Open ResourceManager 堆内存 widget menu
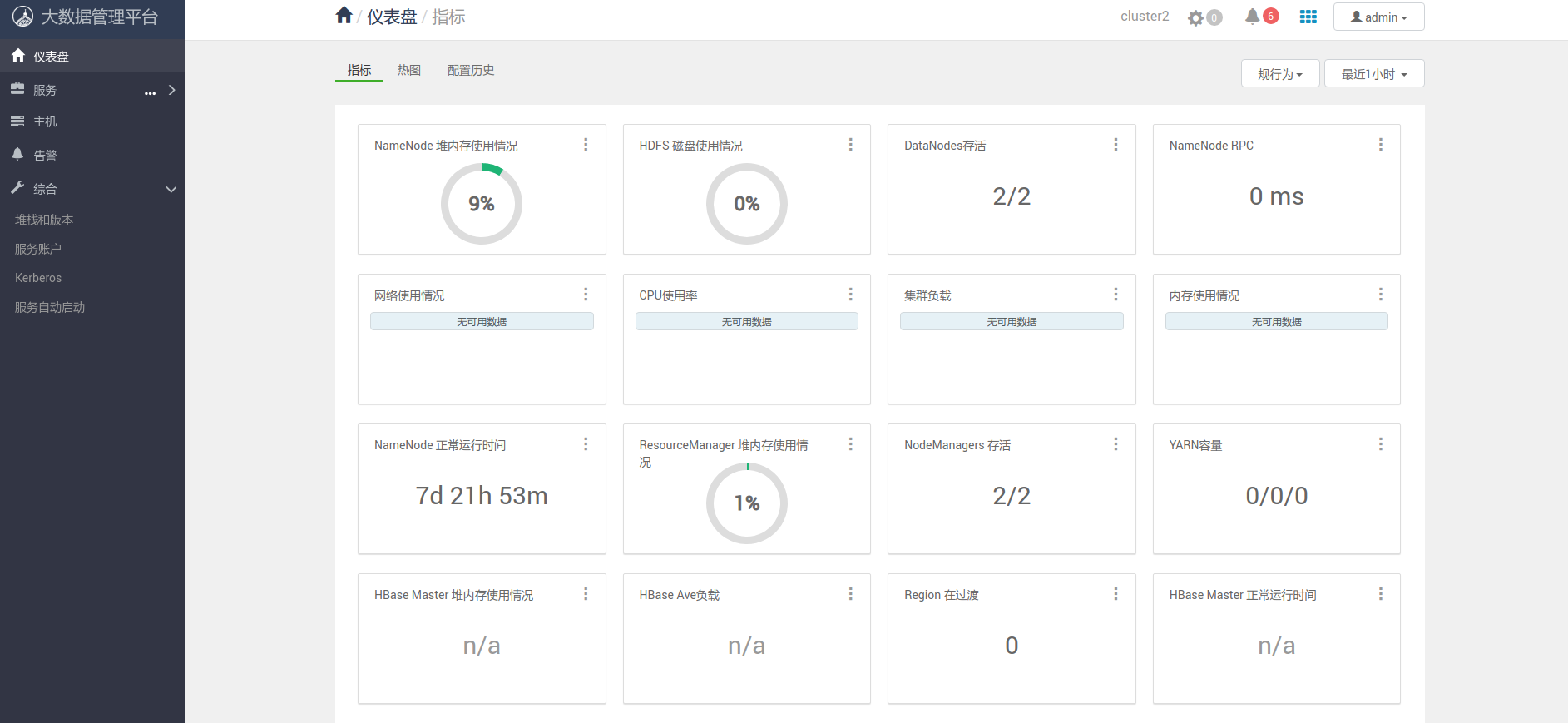 coord(850,444)
